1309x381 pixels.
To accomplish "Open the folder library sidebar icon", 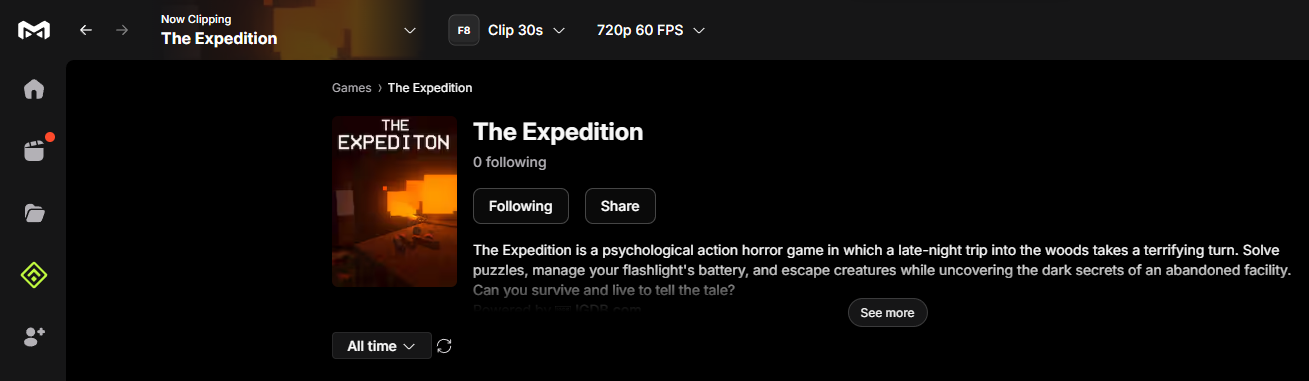I will tap(34, 212).
